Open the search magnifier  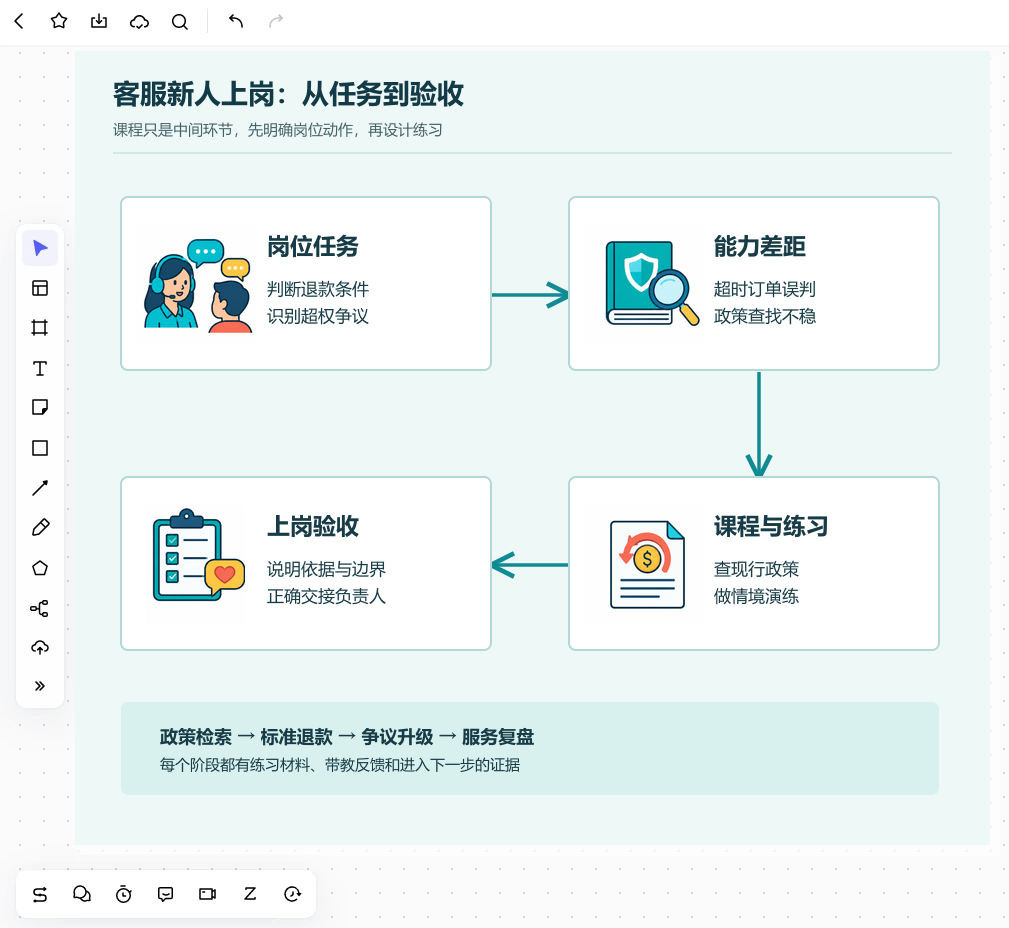180,22
